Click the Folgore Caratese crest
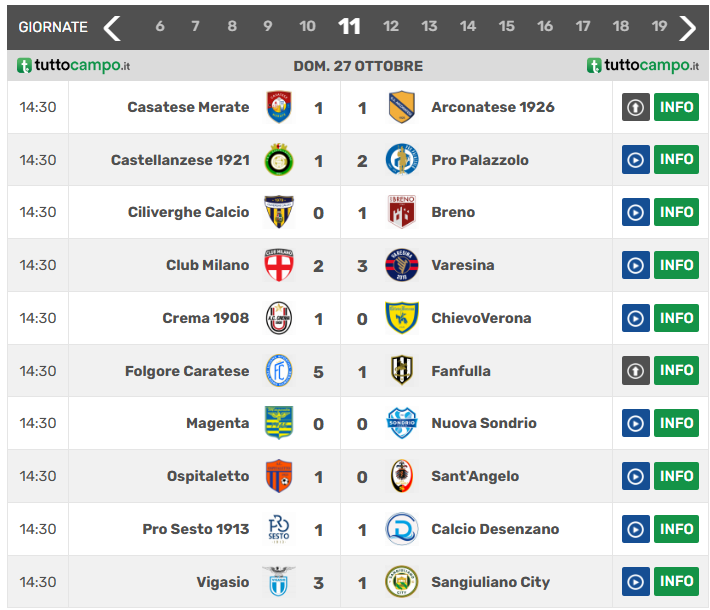Viewport: 710px width, 610px height. pos(279,371)
